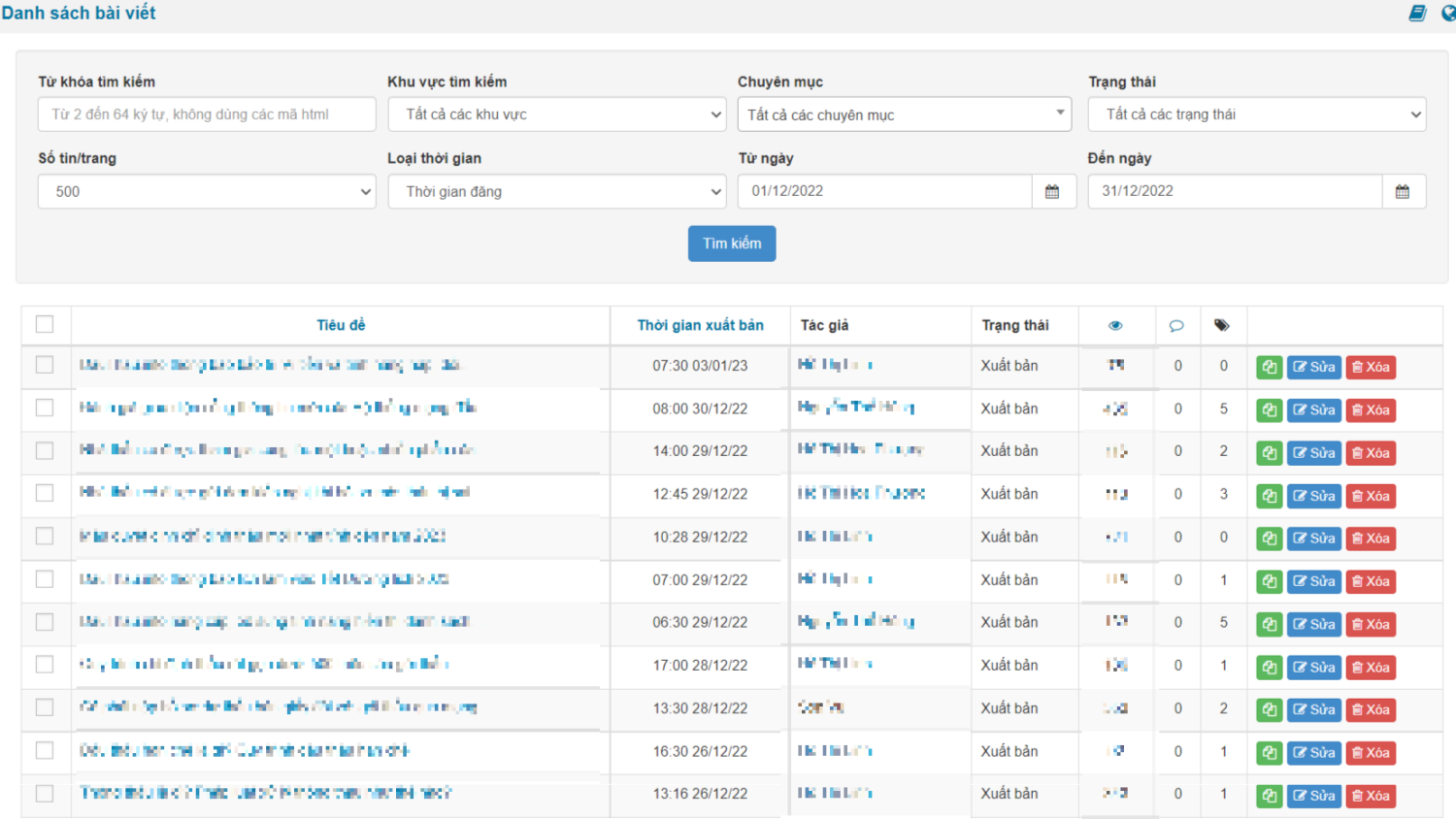Image resolution: width=1456 pixels, height=819 pixels.
Task: Click the book icon at top right
Action: tap(1418, 13)
